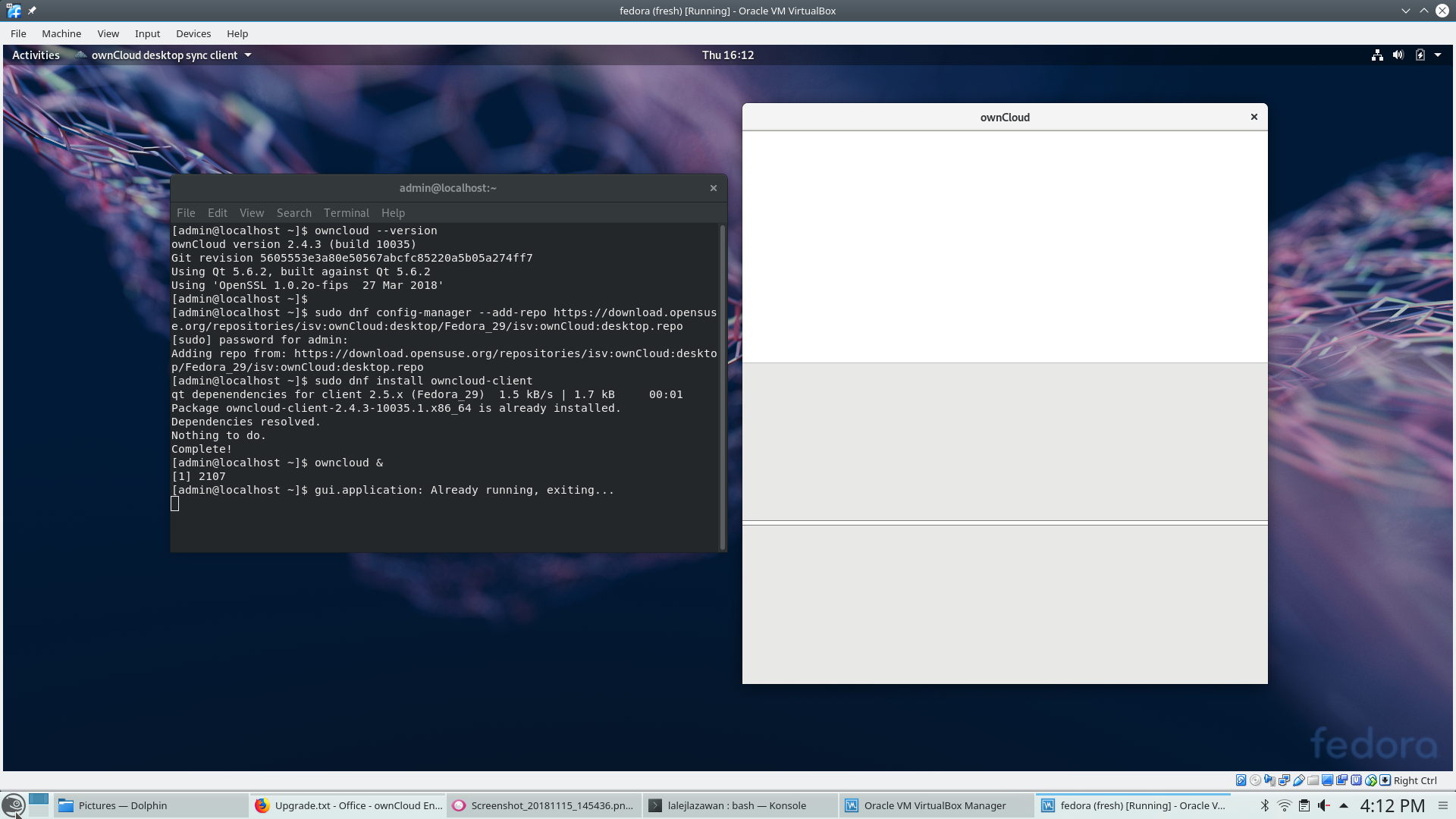
Task: Click the VirtualBox display status icon
Action: (1327, 780)
